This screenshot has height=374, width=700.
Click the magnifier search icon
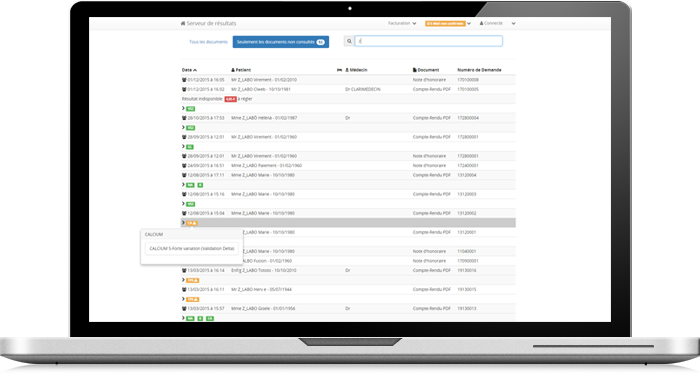[x=349, y=42]
